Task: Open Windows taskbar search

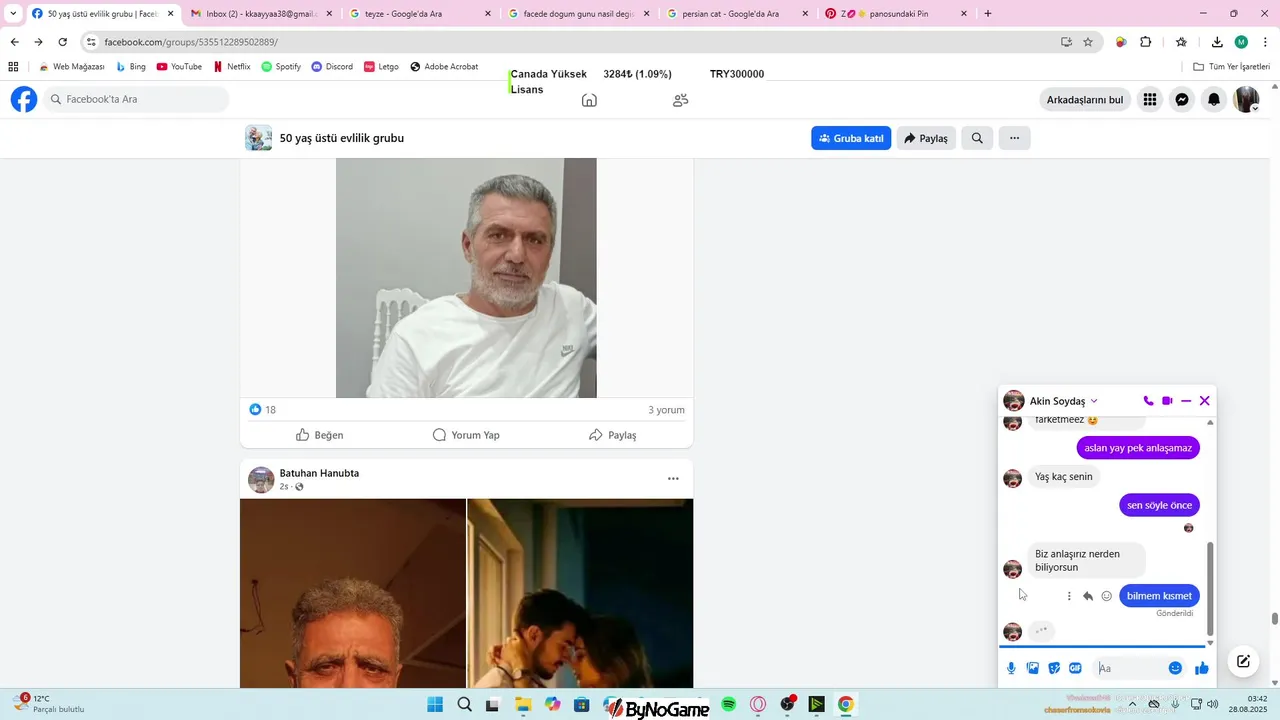Action: 464,705
